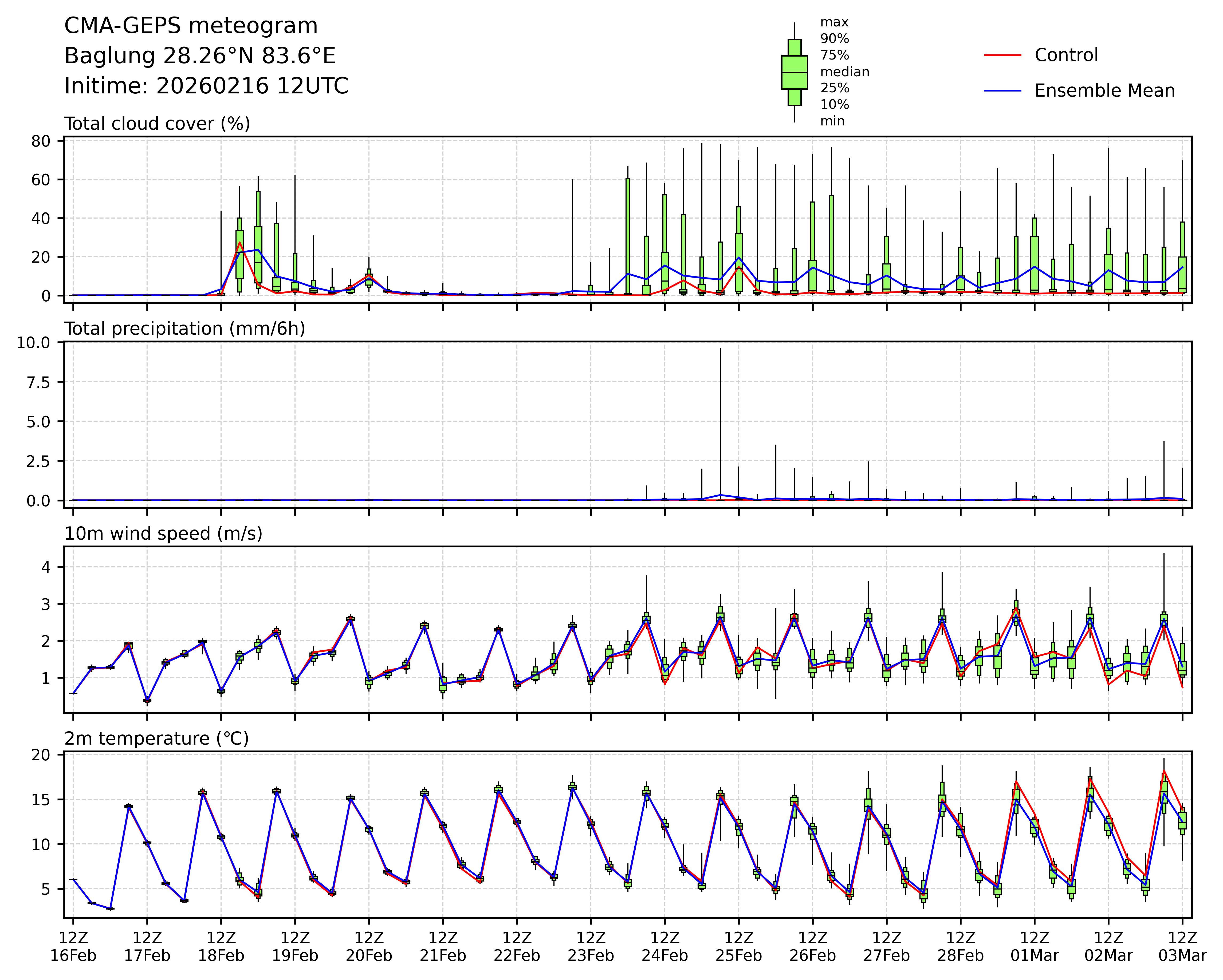Click the tallest precipitation spike near 25Feb
The width and height of the screenshot is (1223, 980).
point(720,420)
